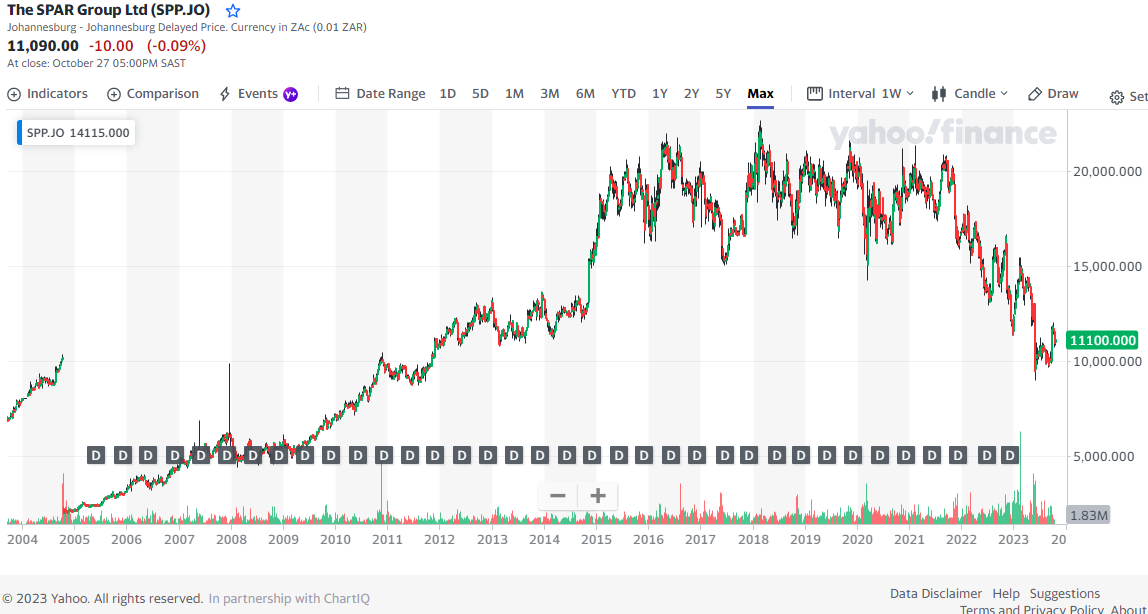Click the 15,000.000 price axis label
This screenshot has height=614, width=1148.
tap(1106, 266)
